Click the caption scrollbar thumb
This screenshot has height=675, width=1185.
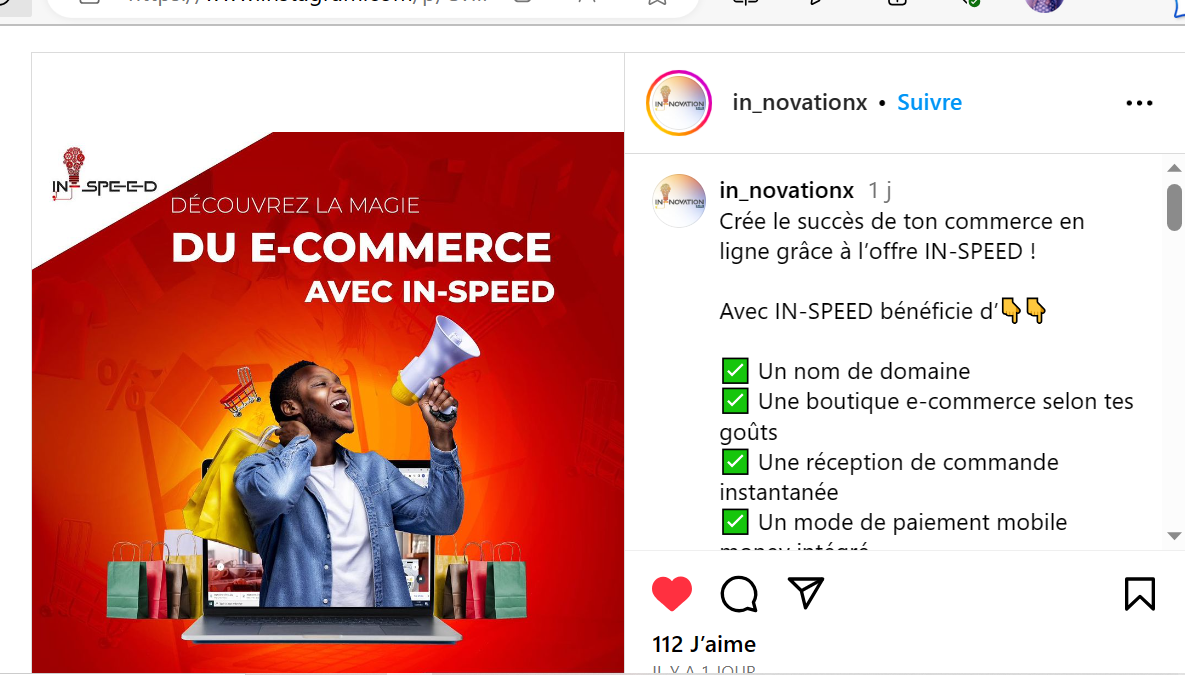(1174, 207)
